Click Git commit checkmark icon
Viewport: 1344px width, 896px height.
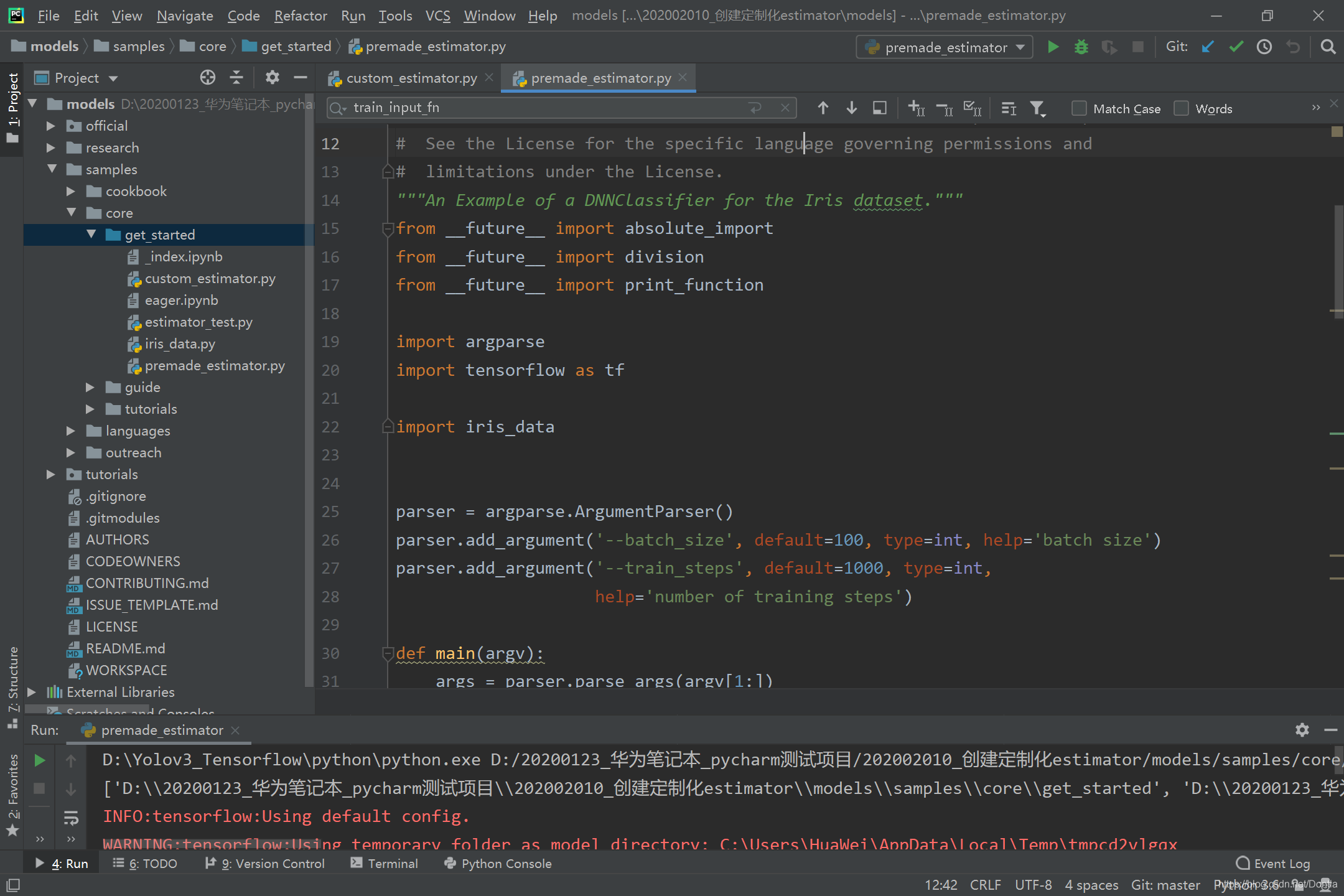[x=1236, y=47]
